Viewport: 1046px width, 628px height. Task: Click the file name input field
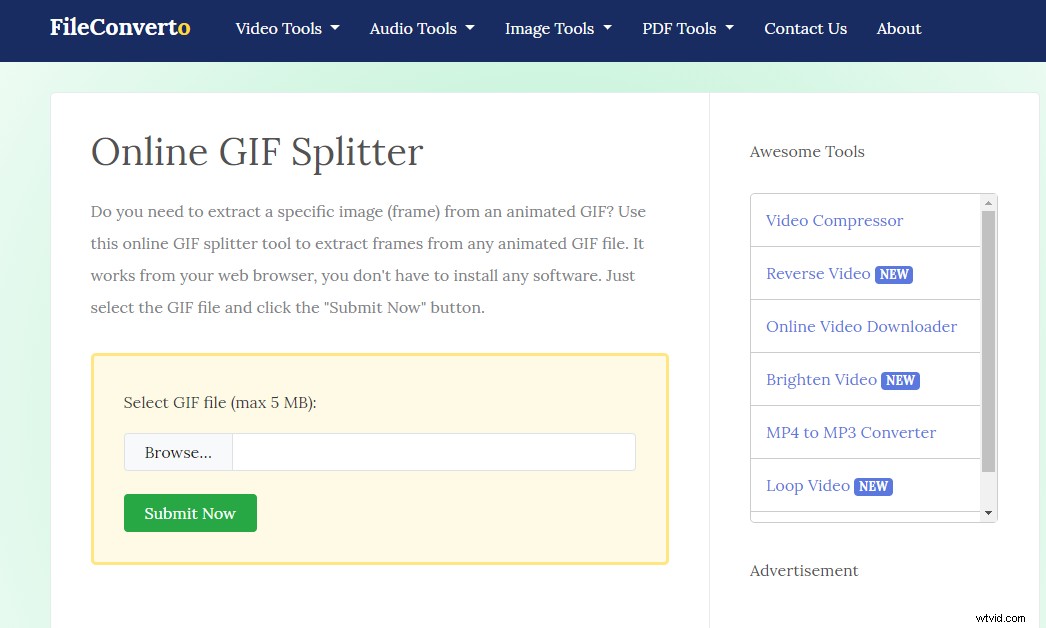(433, 452)
